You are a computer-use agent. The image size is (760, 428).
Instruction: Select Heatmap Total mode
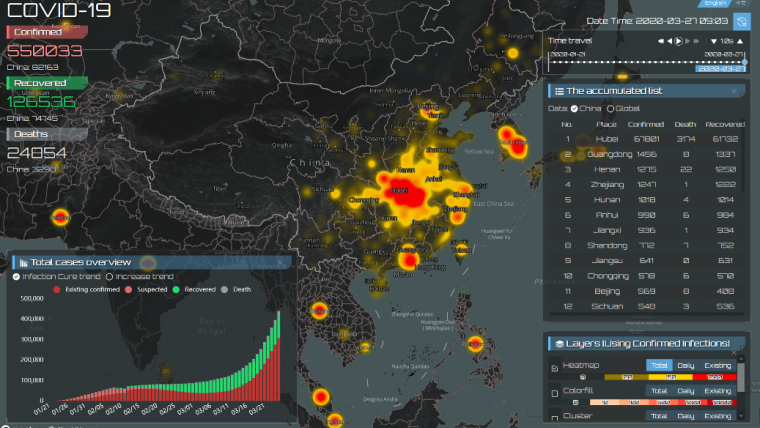pyautogui.click(x=659, y=365)
